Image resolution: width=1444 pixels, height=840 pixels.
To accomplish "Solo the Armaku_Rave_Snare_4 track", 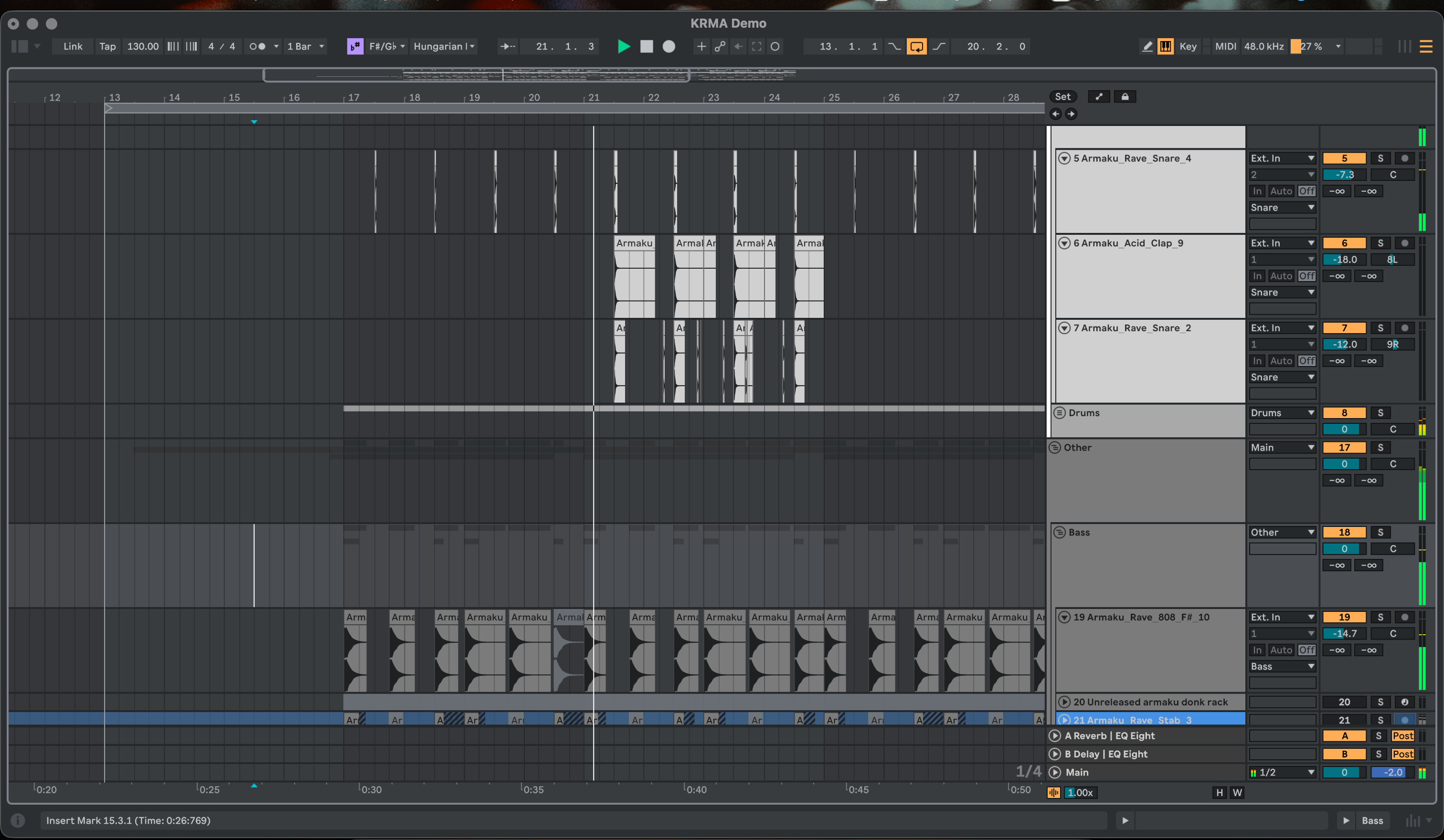I will click(x=1380, y=158).
